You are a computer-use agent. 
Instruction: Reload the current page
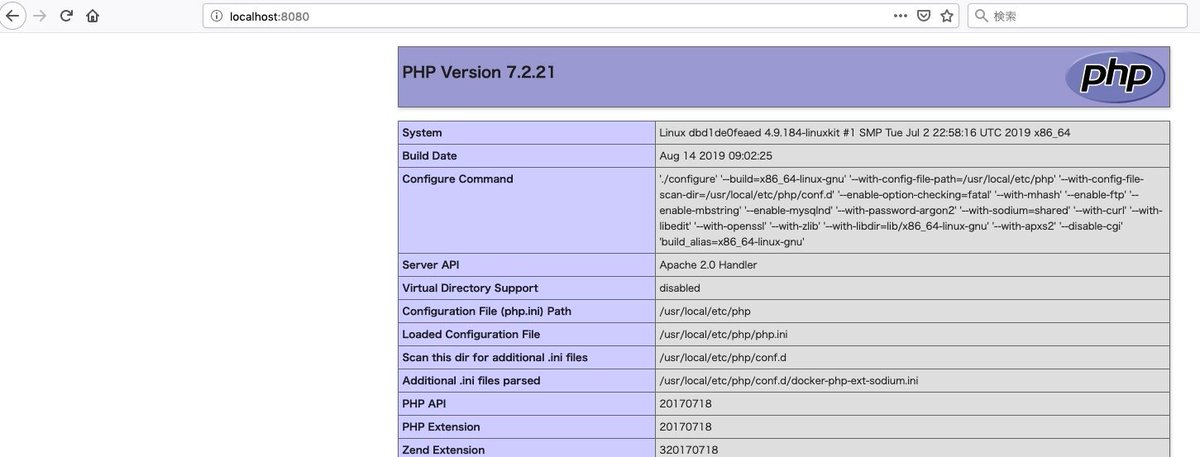(x=66, y=16)
